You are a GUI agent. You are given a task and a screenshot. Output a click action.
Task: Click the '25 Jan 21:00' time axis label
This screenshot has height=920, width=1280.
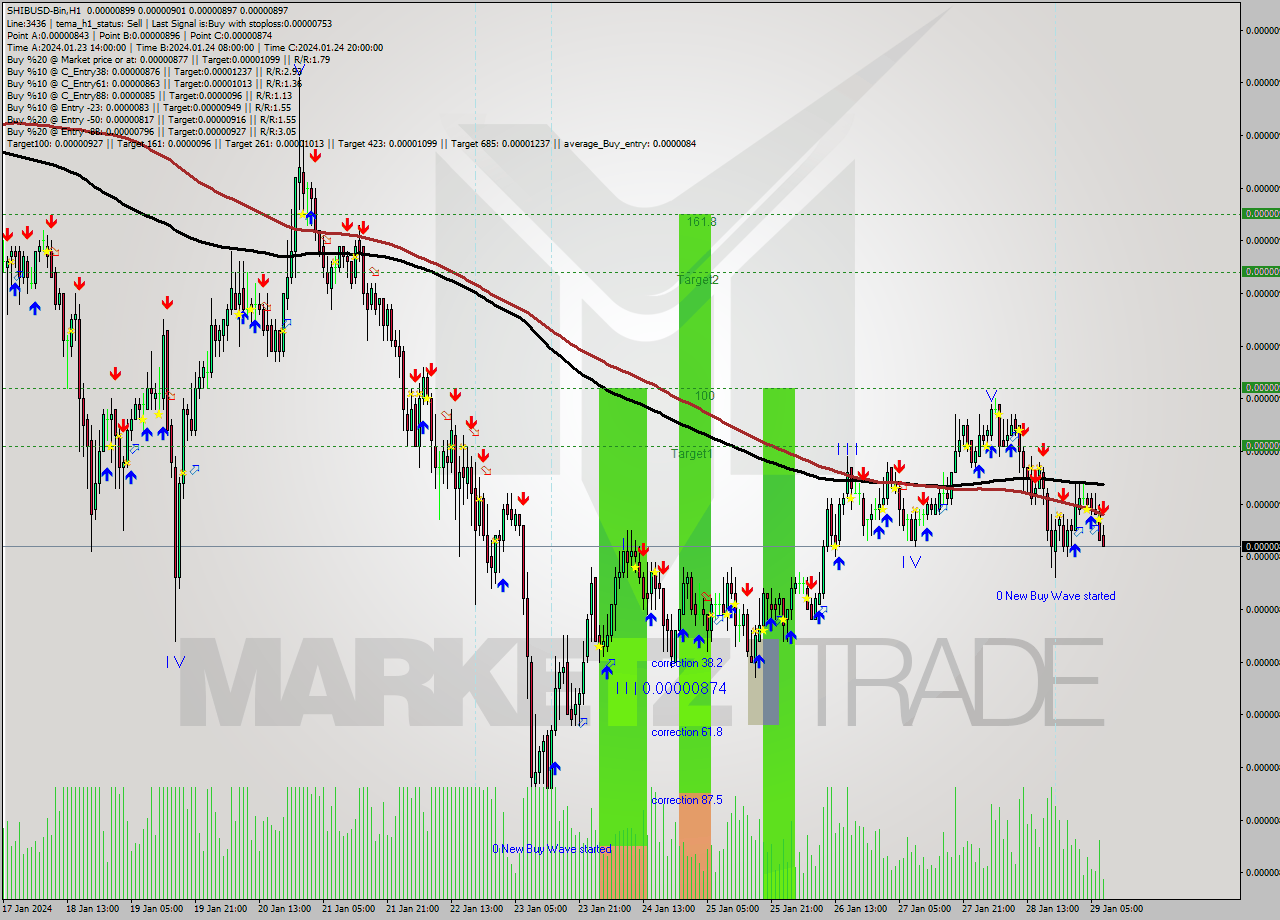796,909
